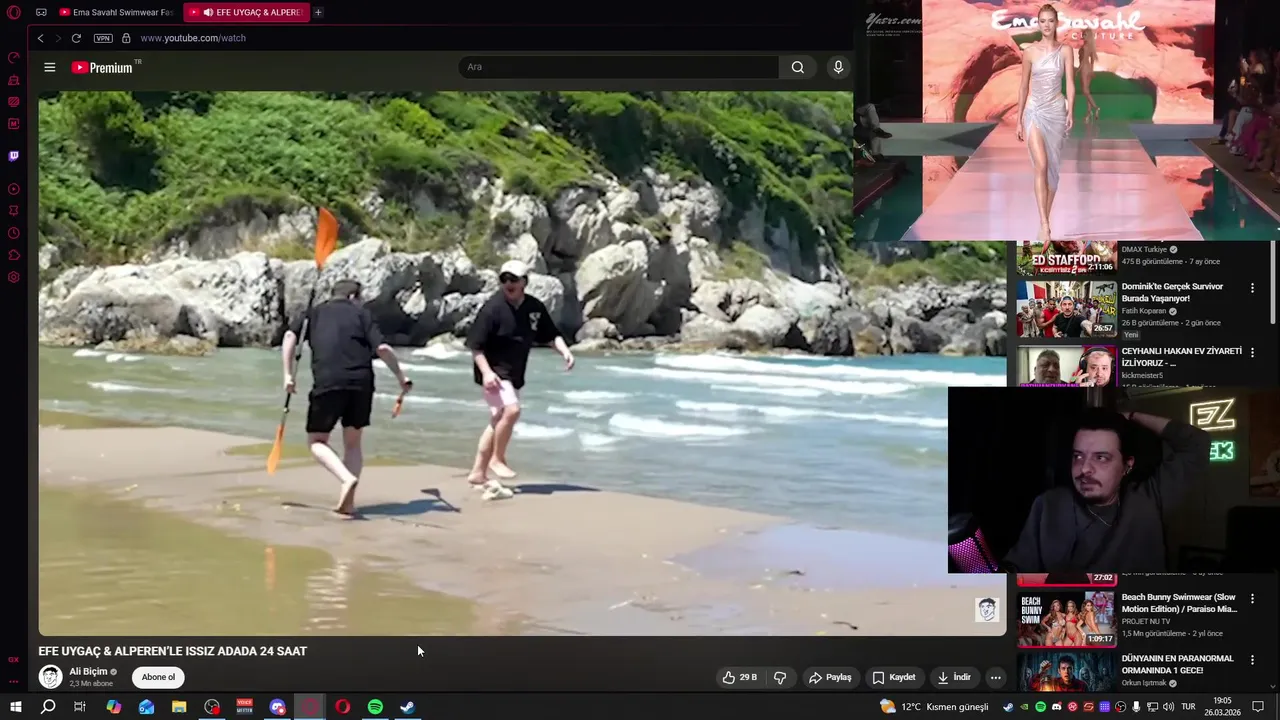The image size is (1280, 720).
Task: Open Discord tray icon
Action: pos(1057,707)
